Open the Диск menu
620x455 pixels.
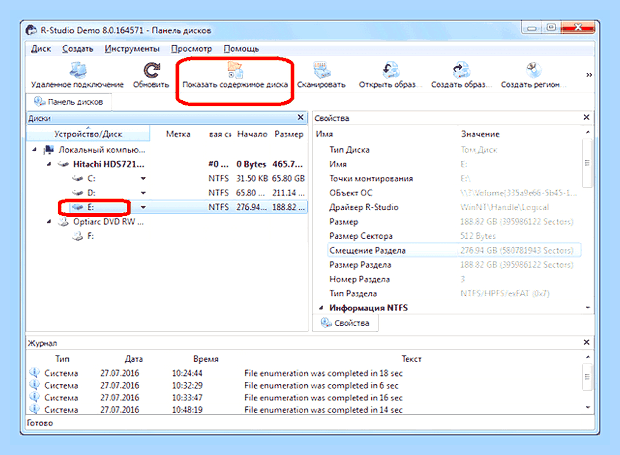(41, 49)
